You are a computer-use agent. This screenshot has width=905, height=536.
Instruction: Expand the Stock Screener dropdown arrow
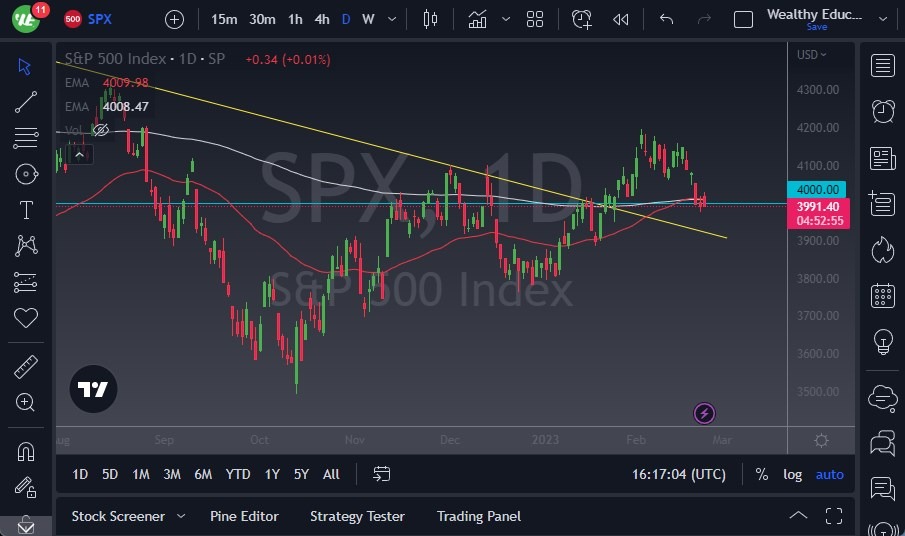(x=181, y=516)
